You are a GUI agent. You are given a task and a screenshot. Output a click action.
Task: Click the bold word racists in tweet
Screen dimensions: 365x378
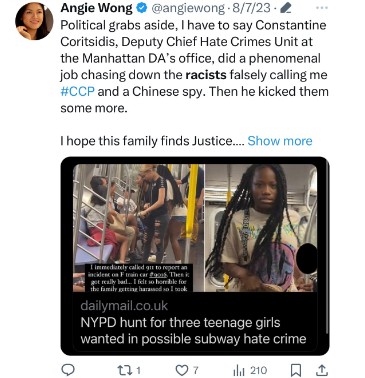tap(206, 75)
